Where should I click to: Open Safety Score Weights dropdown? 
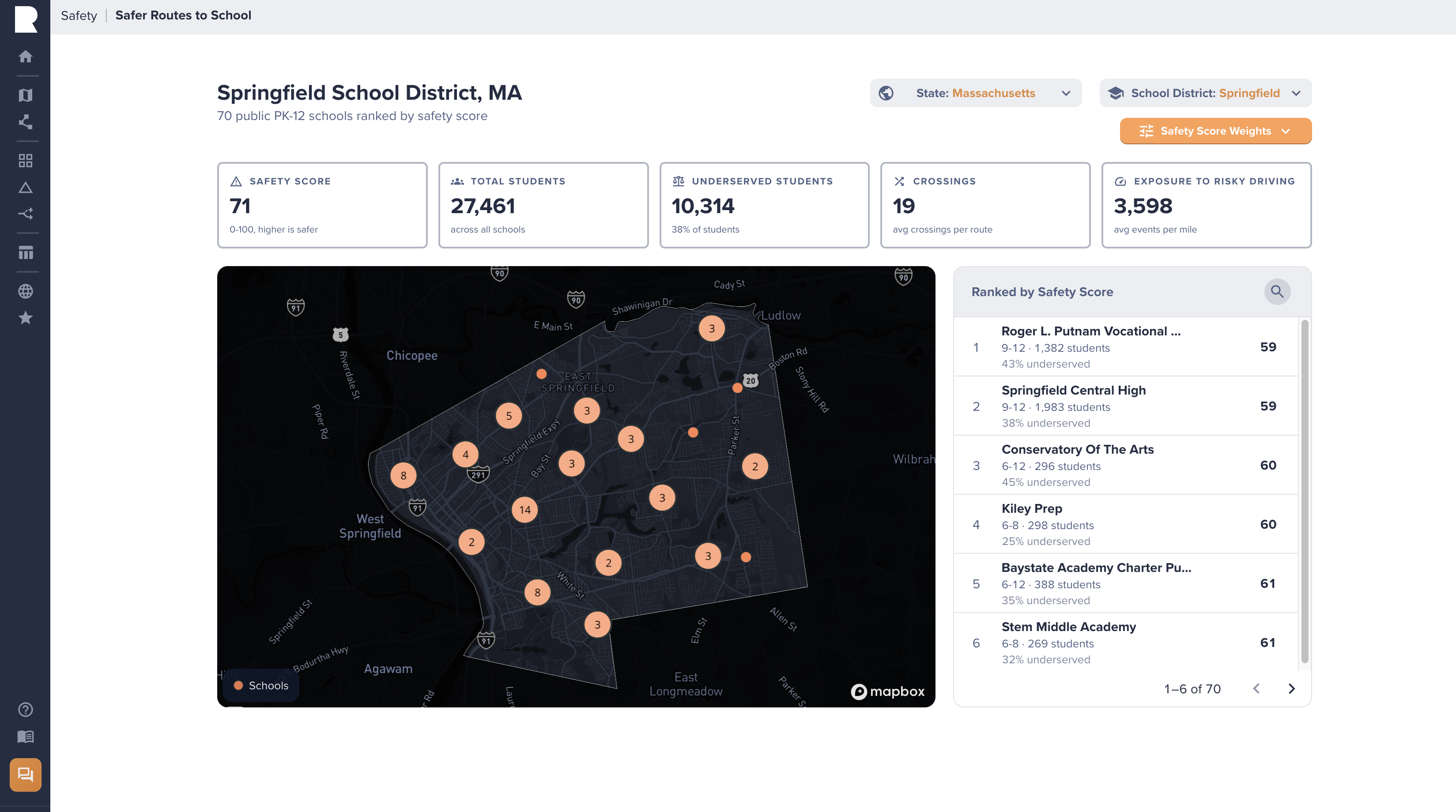point(1215,131)
